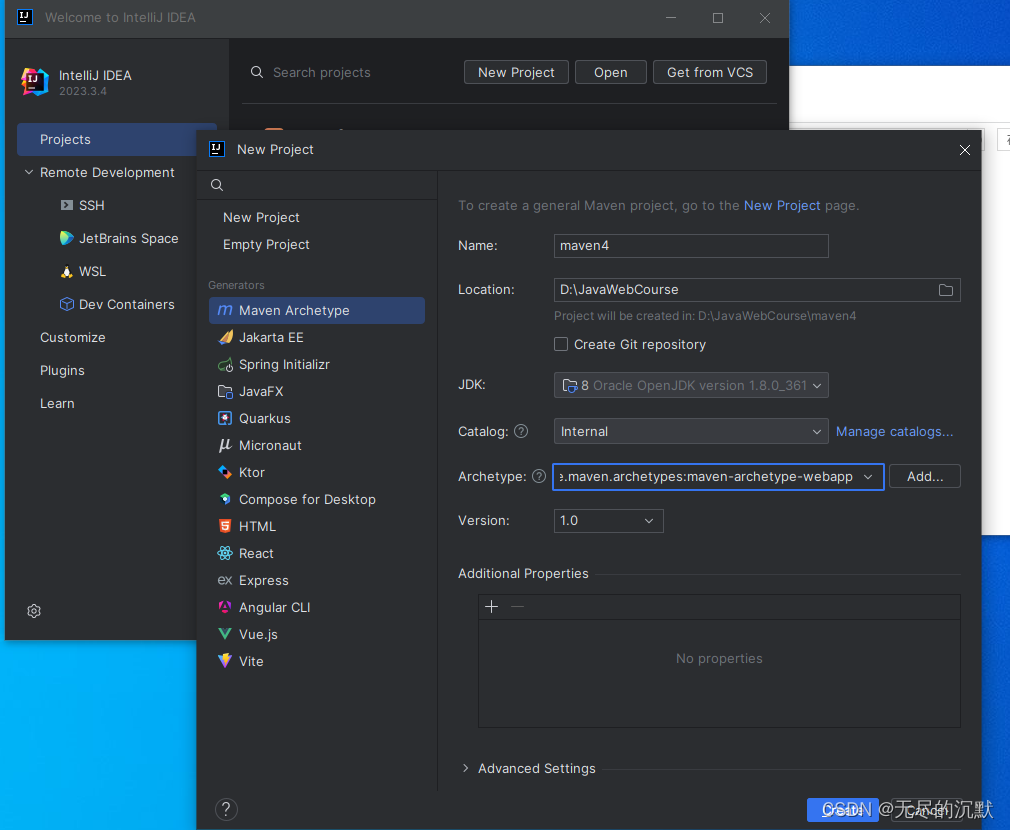
Task: Open Customize tab in Welcome window
Action: [x=73, y=337]
